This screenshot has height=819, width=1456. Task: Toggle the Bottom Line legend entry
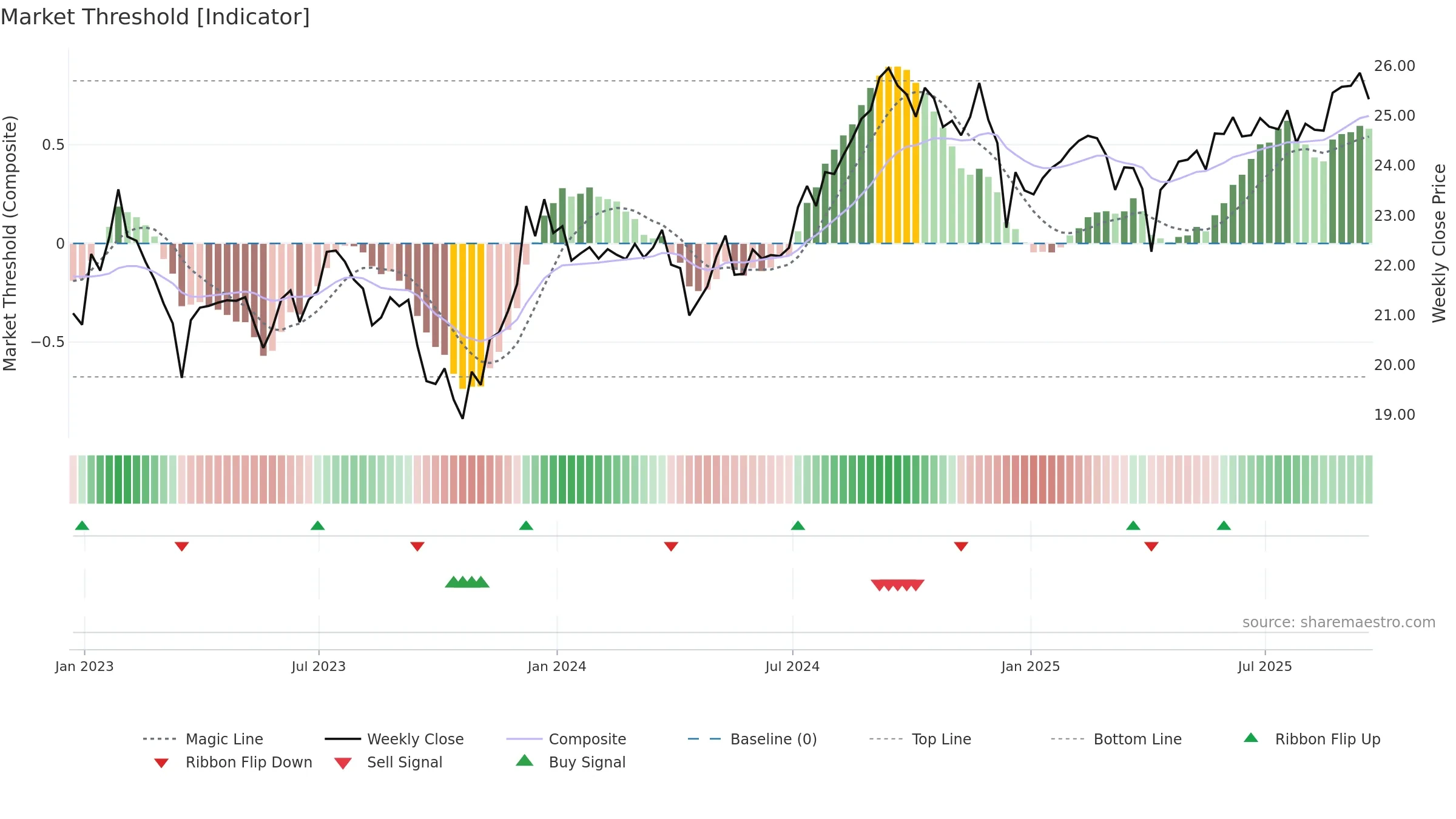pyautogui.click(x=1116, y=739)
